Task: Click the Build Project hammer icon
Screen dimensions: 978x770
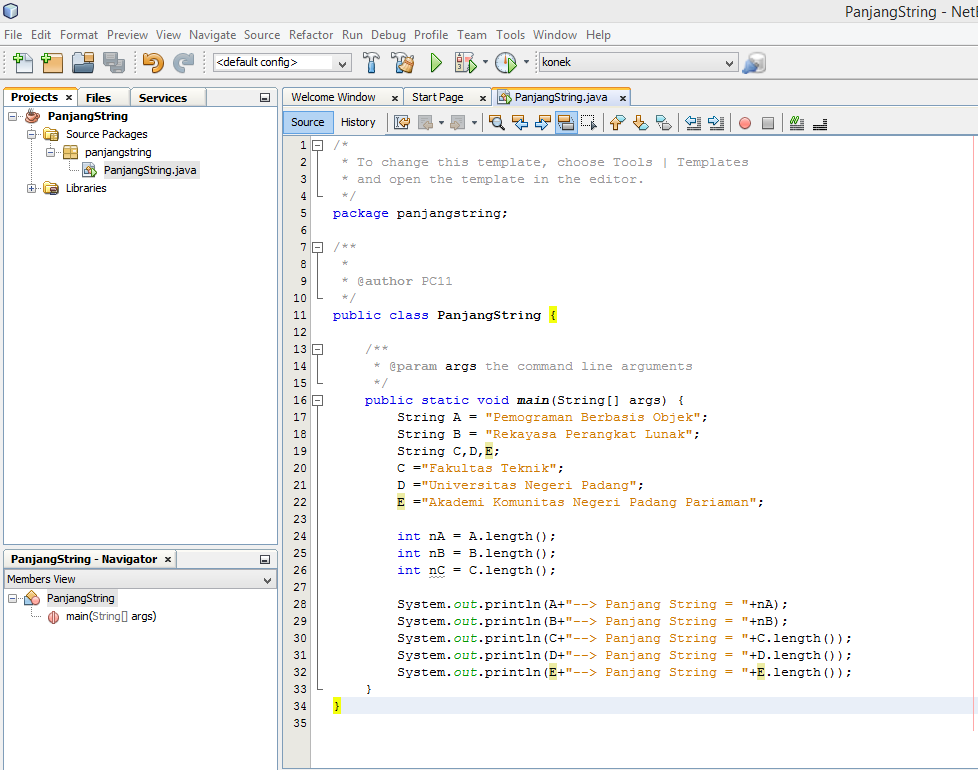Action: click(x=371, y=62)
